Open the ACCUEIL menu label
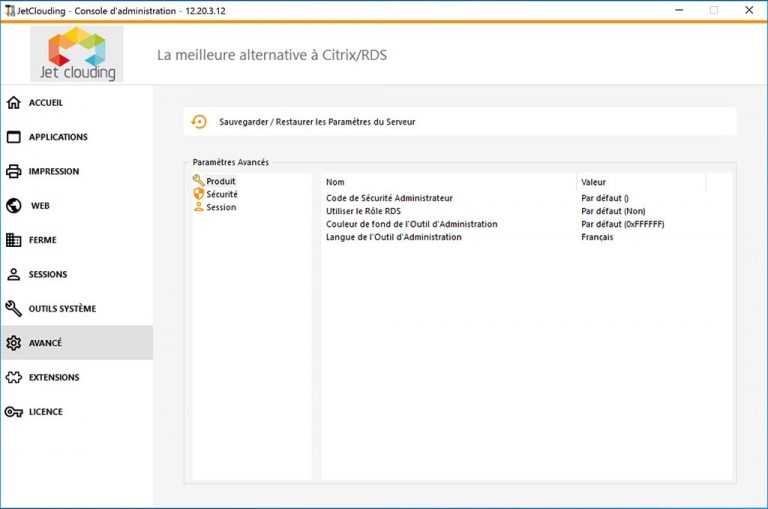Image resolution: width=768 pixels, height=509 pixels. [46, 103]
